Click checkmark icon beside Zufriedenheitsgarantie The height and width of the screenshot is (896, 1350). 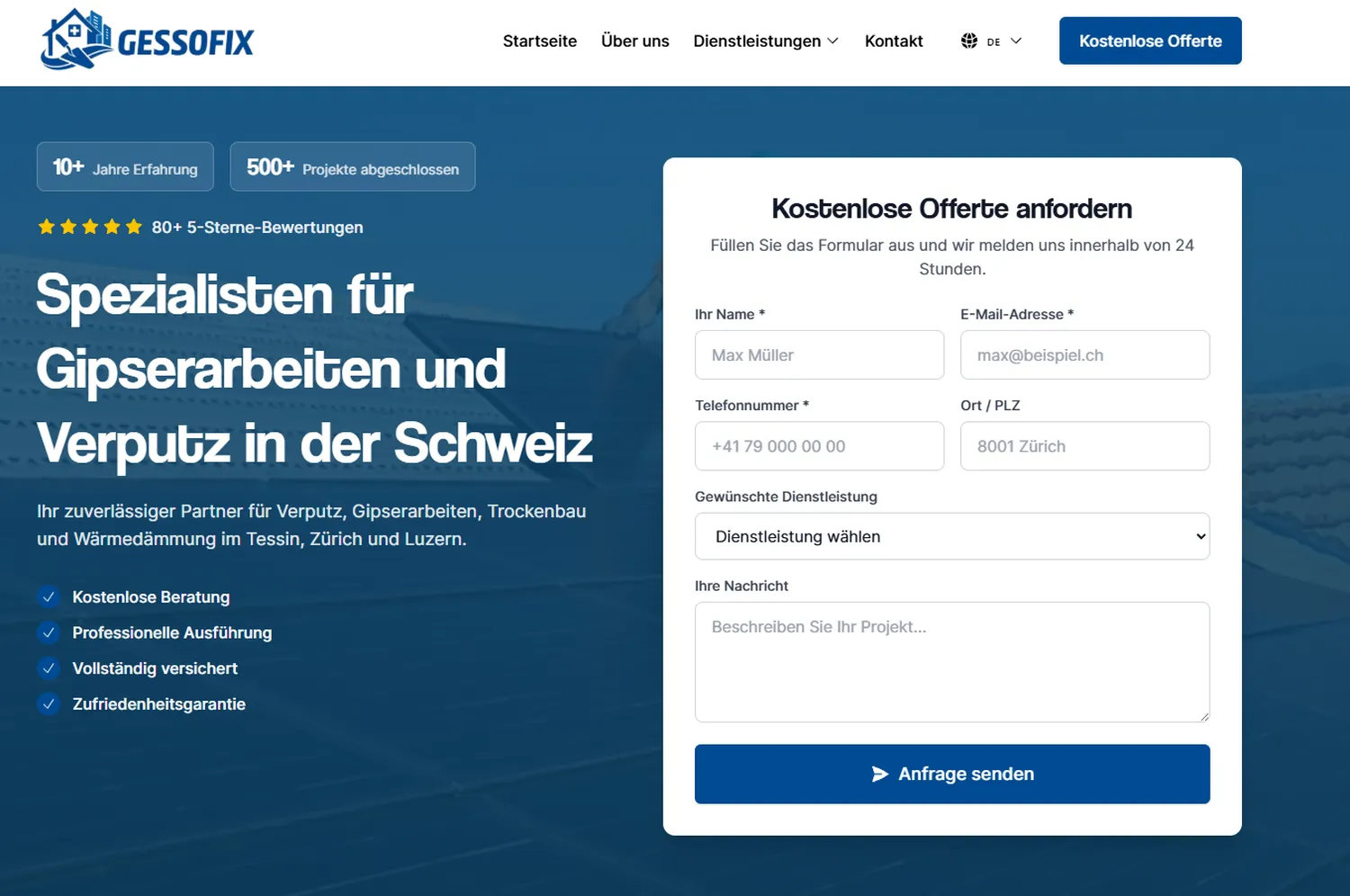tap(49, 703)
